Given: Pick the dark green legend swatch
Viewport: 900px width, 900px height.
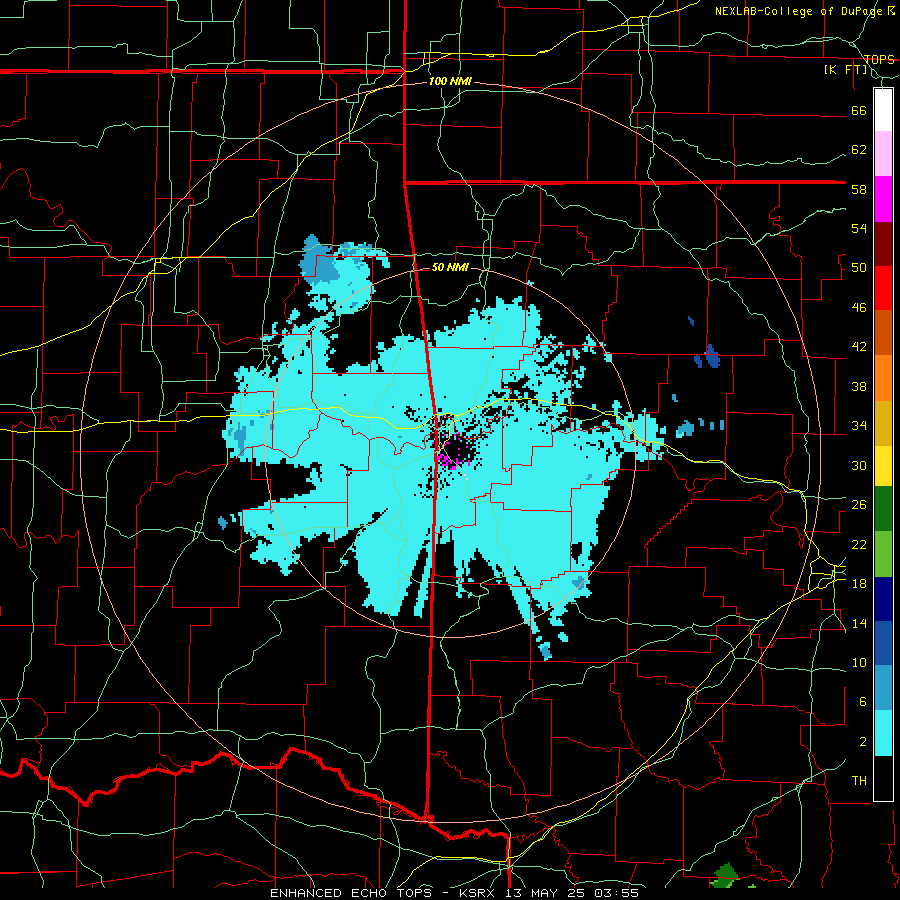Looking at the screenshot, I should 883,509.
